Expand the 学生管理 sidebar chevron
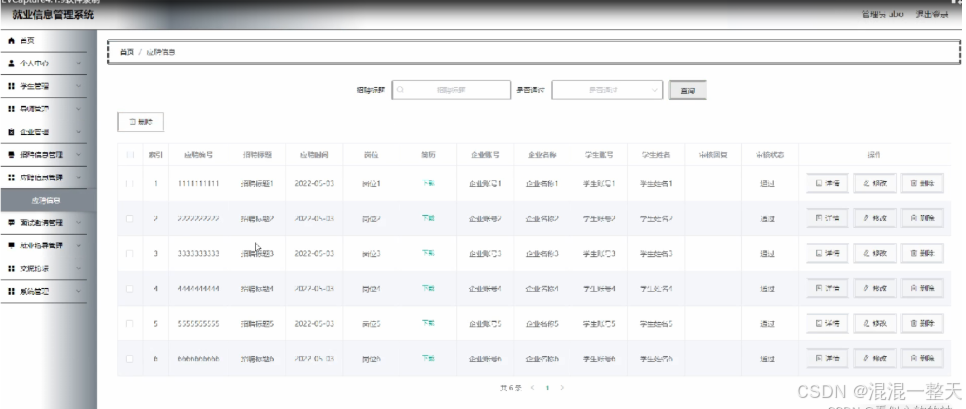966x409 pixels. click(x=78, y=86)
